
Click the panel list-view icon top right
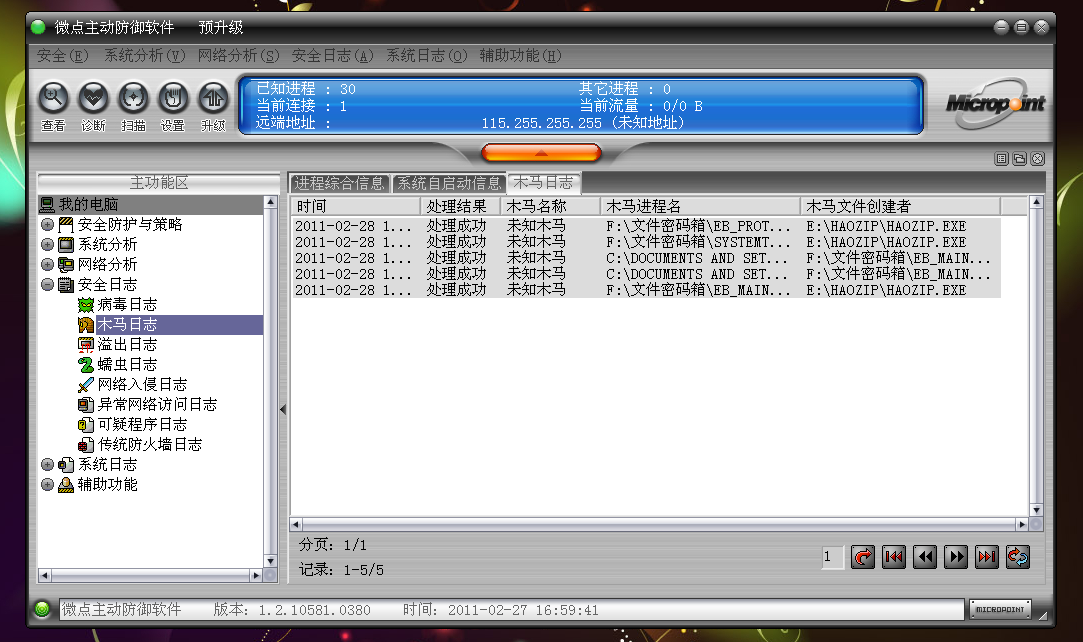point(1001,159)
